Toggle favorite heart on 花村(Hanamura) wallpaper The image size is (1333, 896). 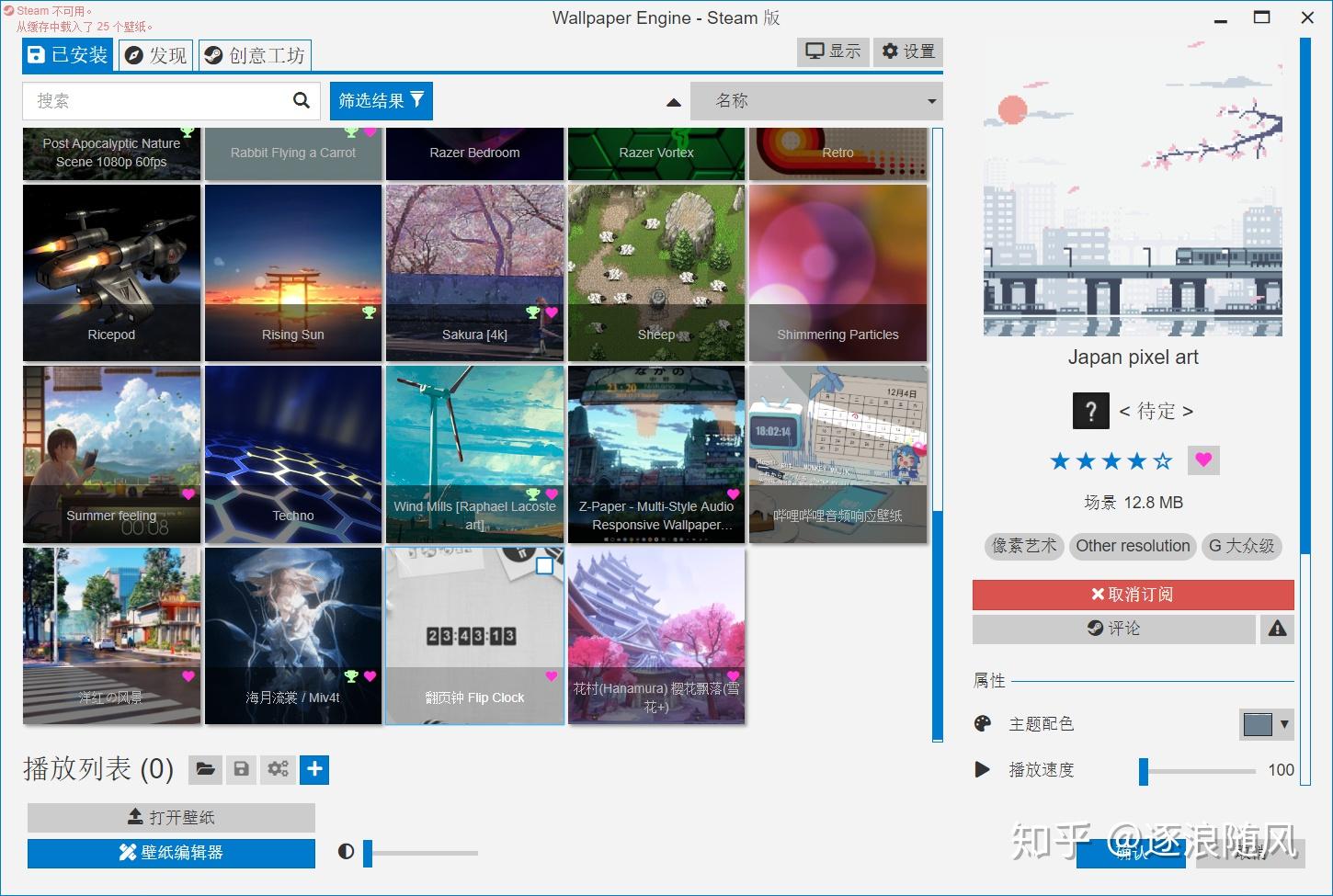click(734, 676)
